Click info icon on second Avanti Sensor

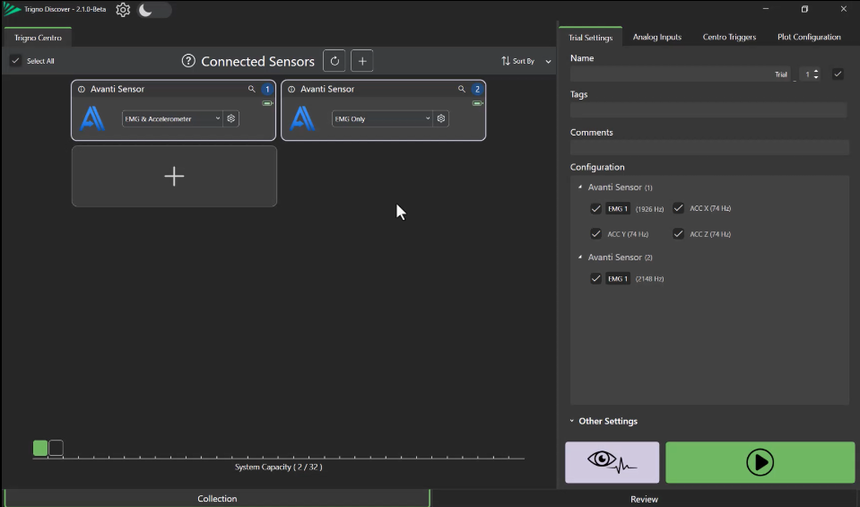pos(291,89)
